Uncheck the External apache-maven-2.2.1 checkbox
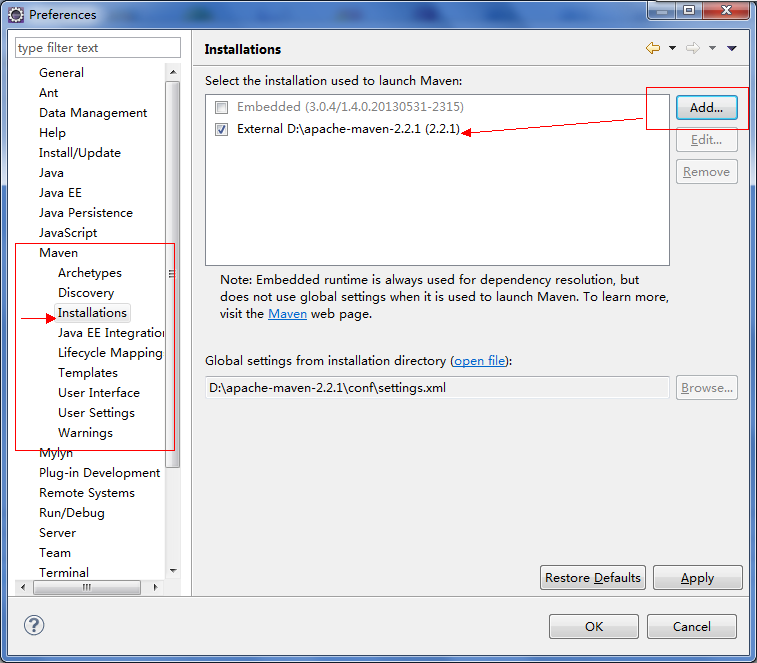The height and width of the screenshot is (663, 757). click(x=222, y=129)
